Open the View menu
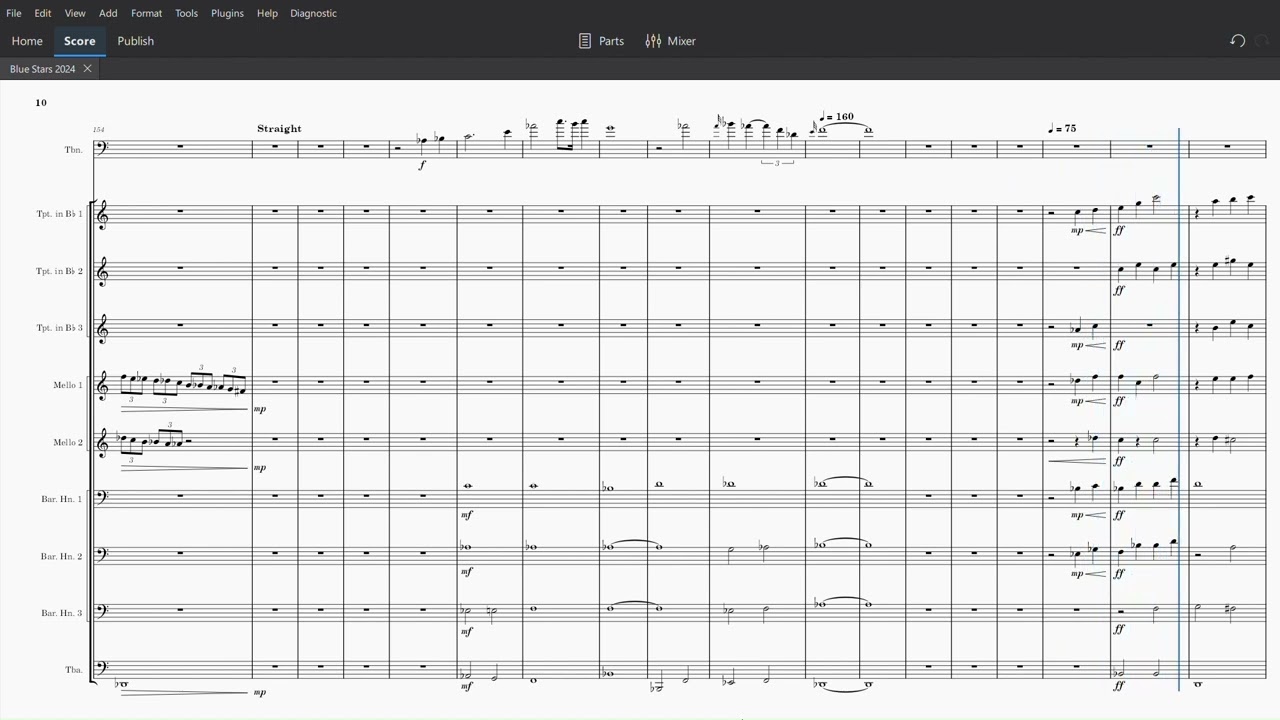Viewport: 1280px width, 720px height. point(75,13)
